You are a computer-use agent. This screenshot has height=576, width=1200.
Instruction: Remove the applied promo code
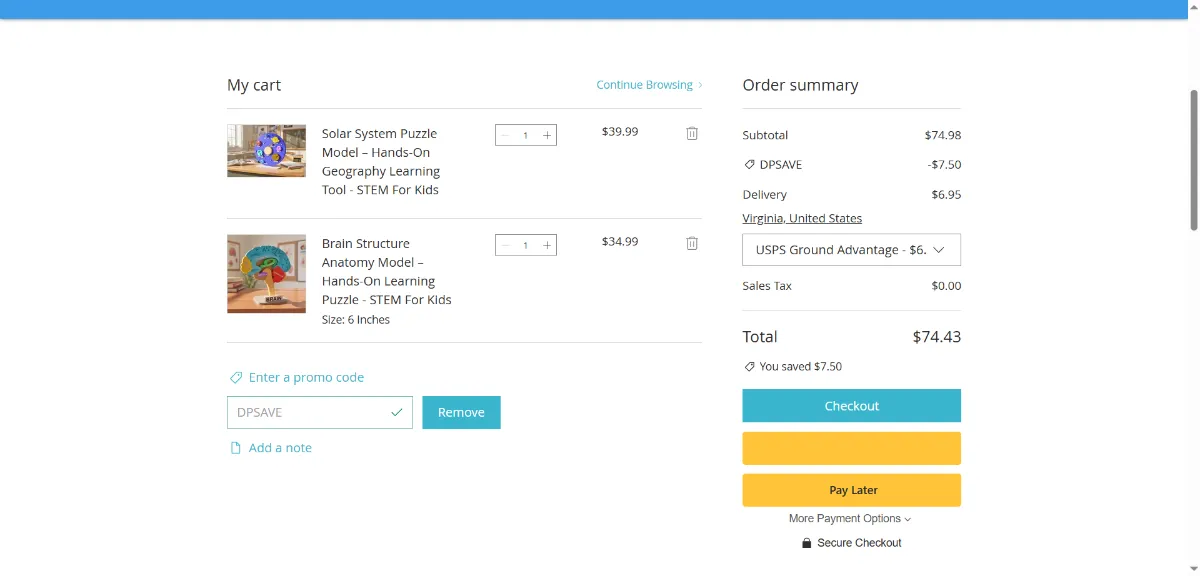point(461,412)
